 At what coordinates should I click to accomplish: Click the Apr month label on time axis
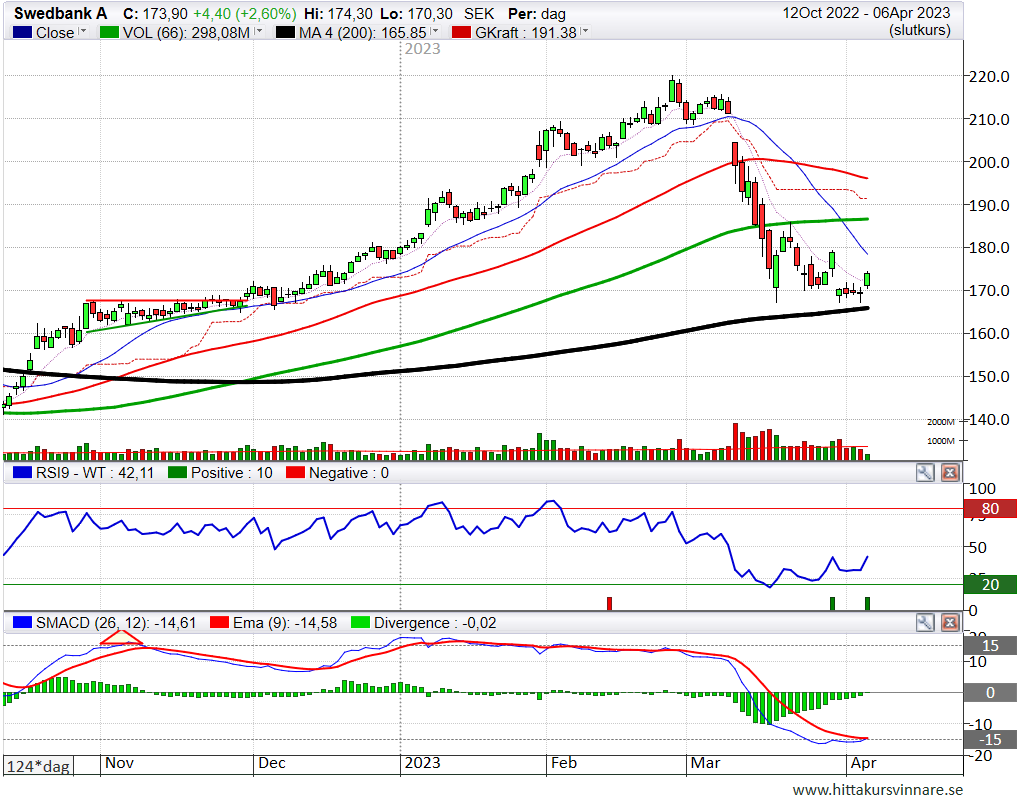coord(863,763)
